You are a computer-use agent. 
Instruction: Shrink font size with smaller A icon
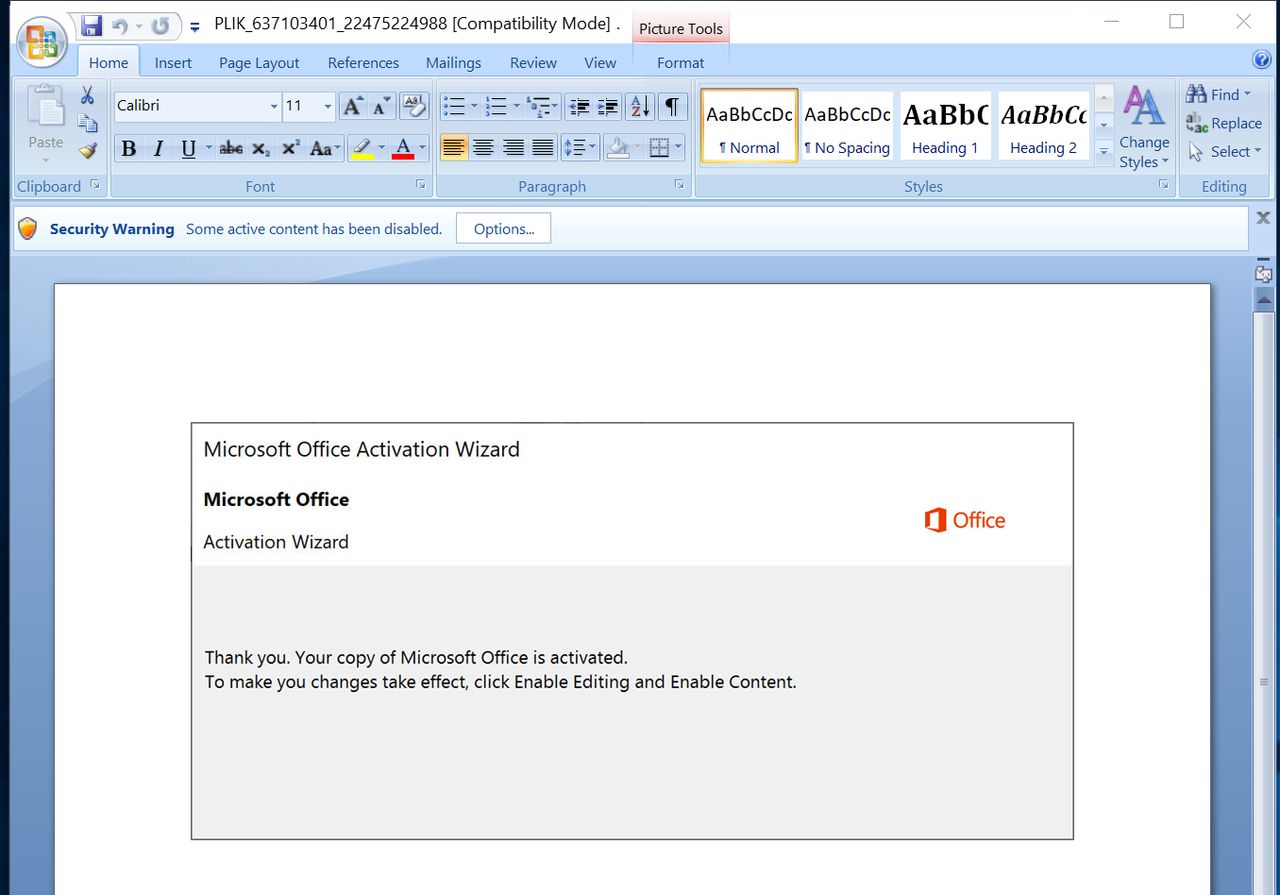click(380, 106)
